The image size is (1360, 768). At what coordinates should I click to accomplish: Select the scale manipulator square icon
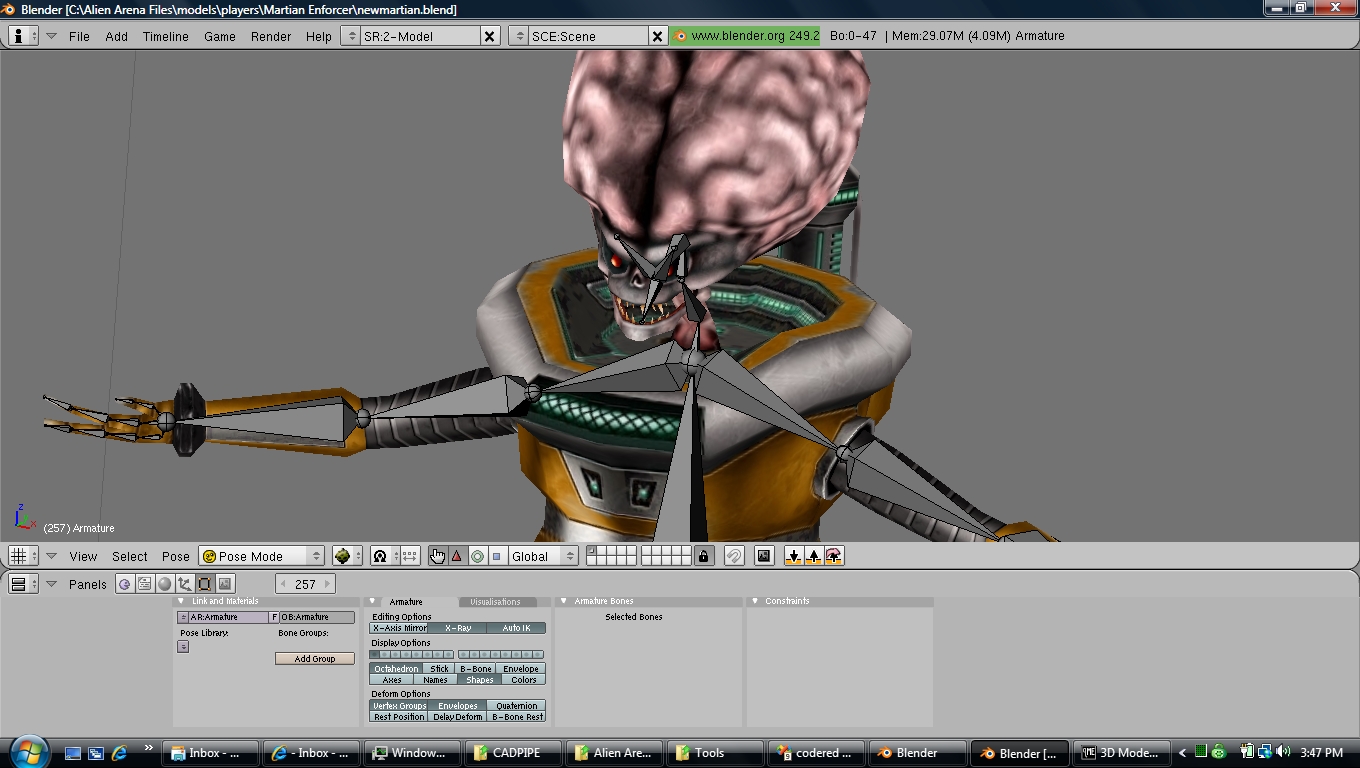tap(497, 556)
